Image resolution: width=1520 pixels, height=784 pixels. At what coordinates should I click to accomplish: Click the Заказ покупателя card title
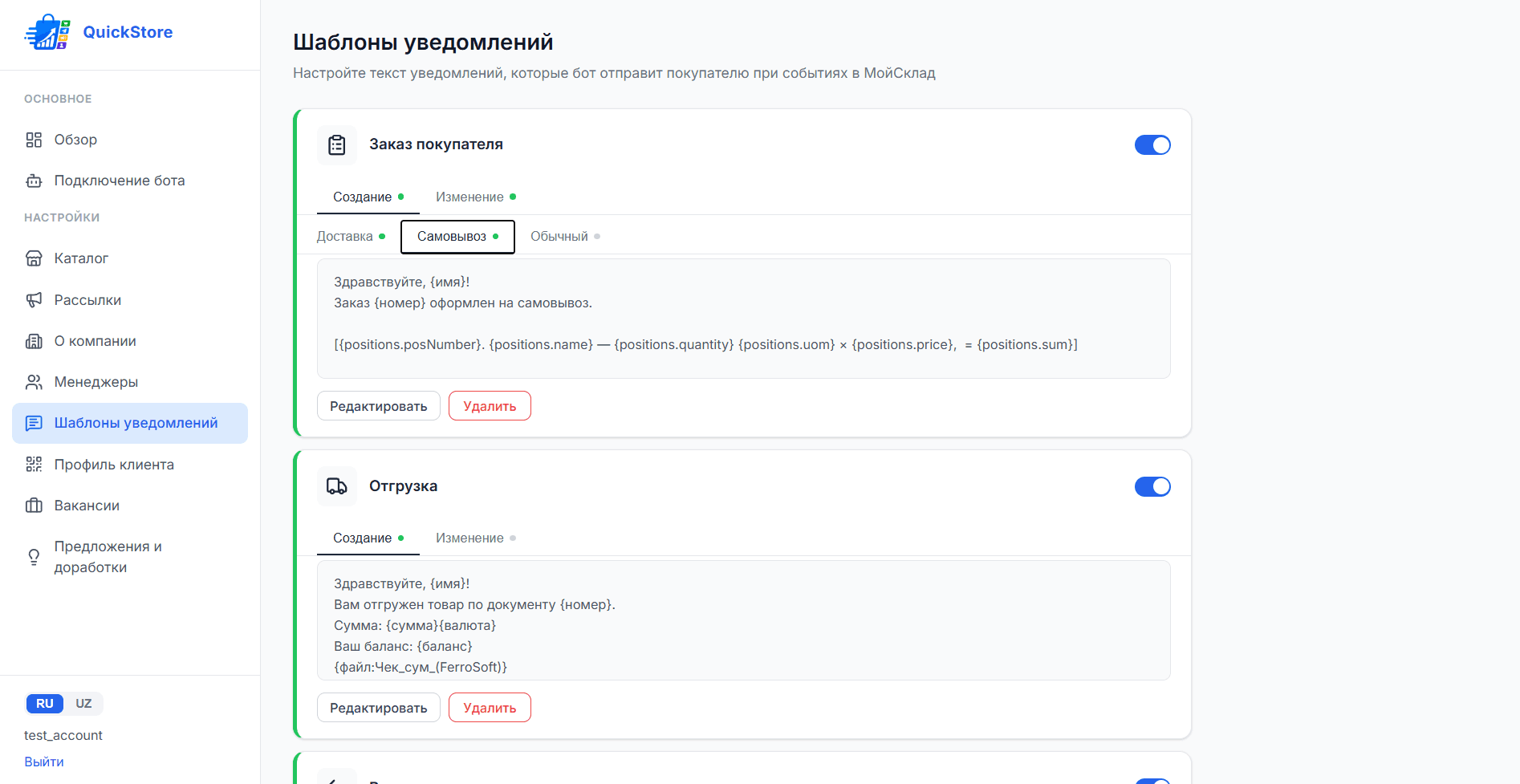click(x=436, y=144)
